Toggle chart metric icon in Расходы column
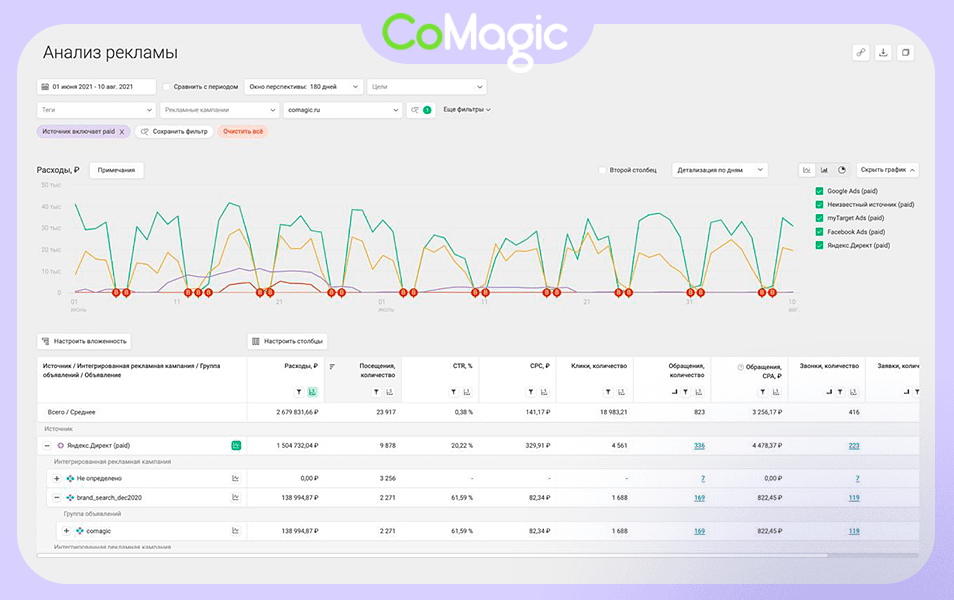 [312, 392]
